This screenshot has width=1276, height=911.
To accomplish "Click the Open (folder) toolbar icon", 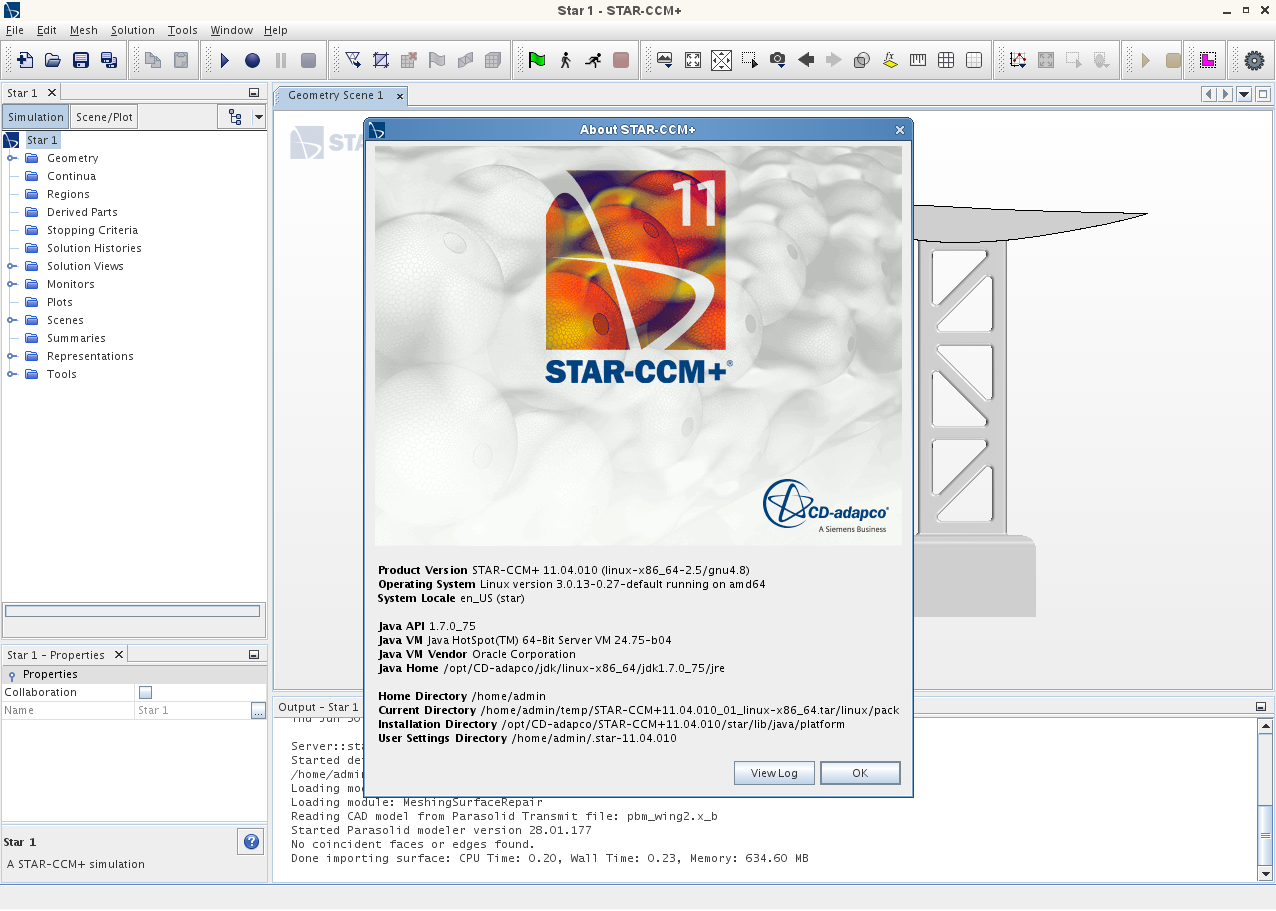I will (x=53, y=60).
